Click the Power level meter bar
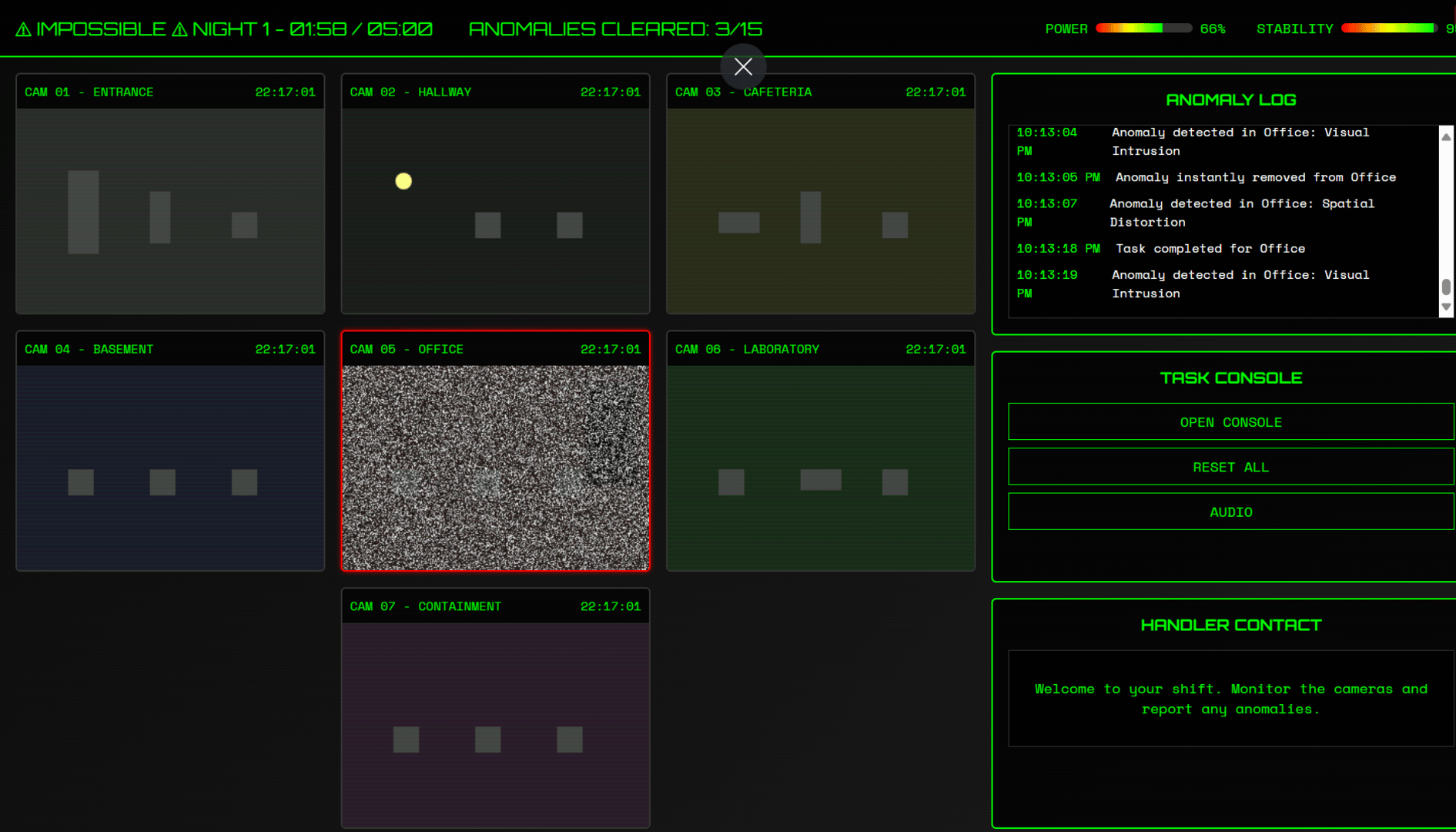 (x=1143, y=29)
